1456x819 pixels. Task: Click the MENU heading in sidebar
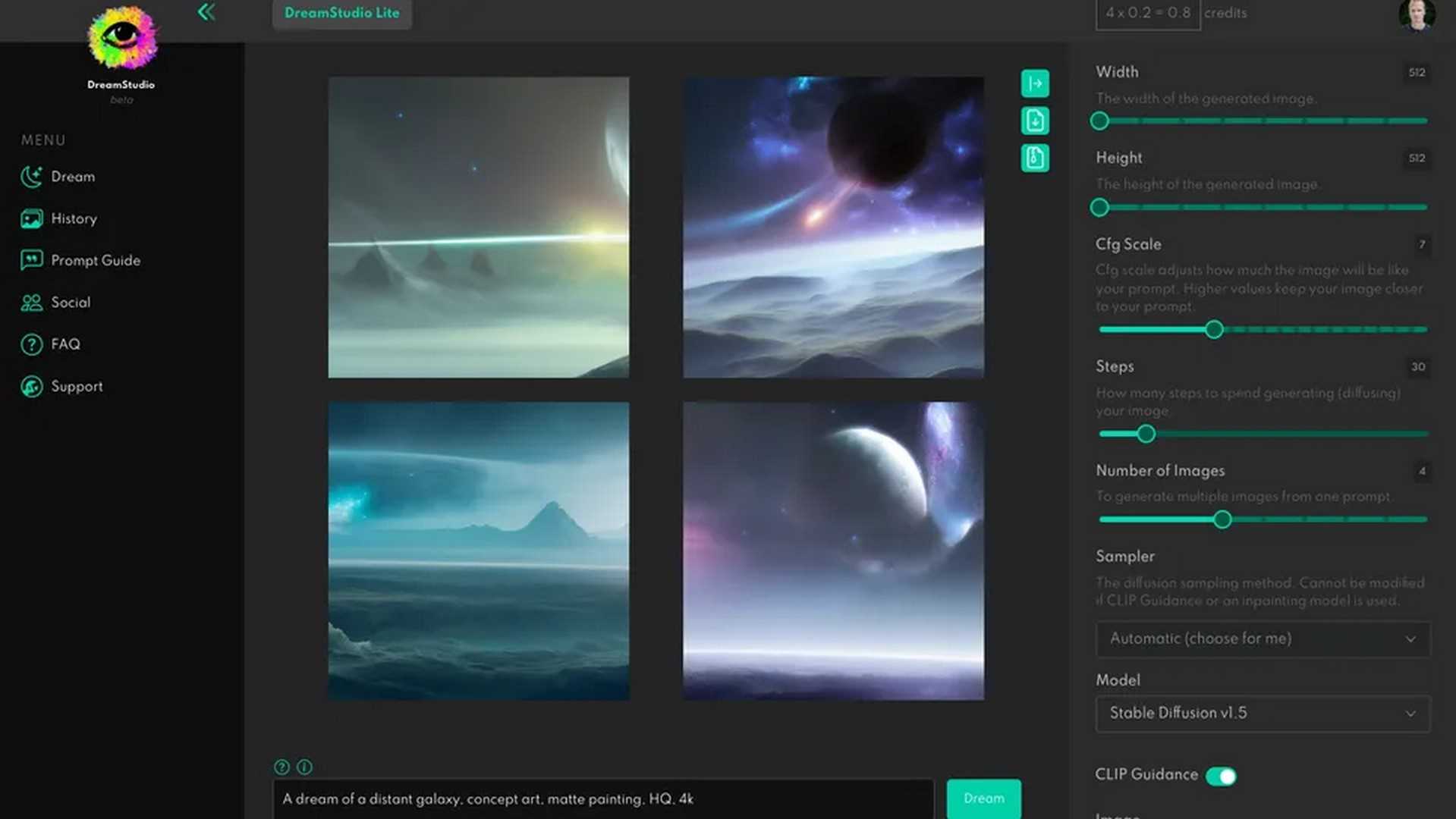click(43, 140)
